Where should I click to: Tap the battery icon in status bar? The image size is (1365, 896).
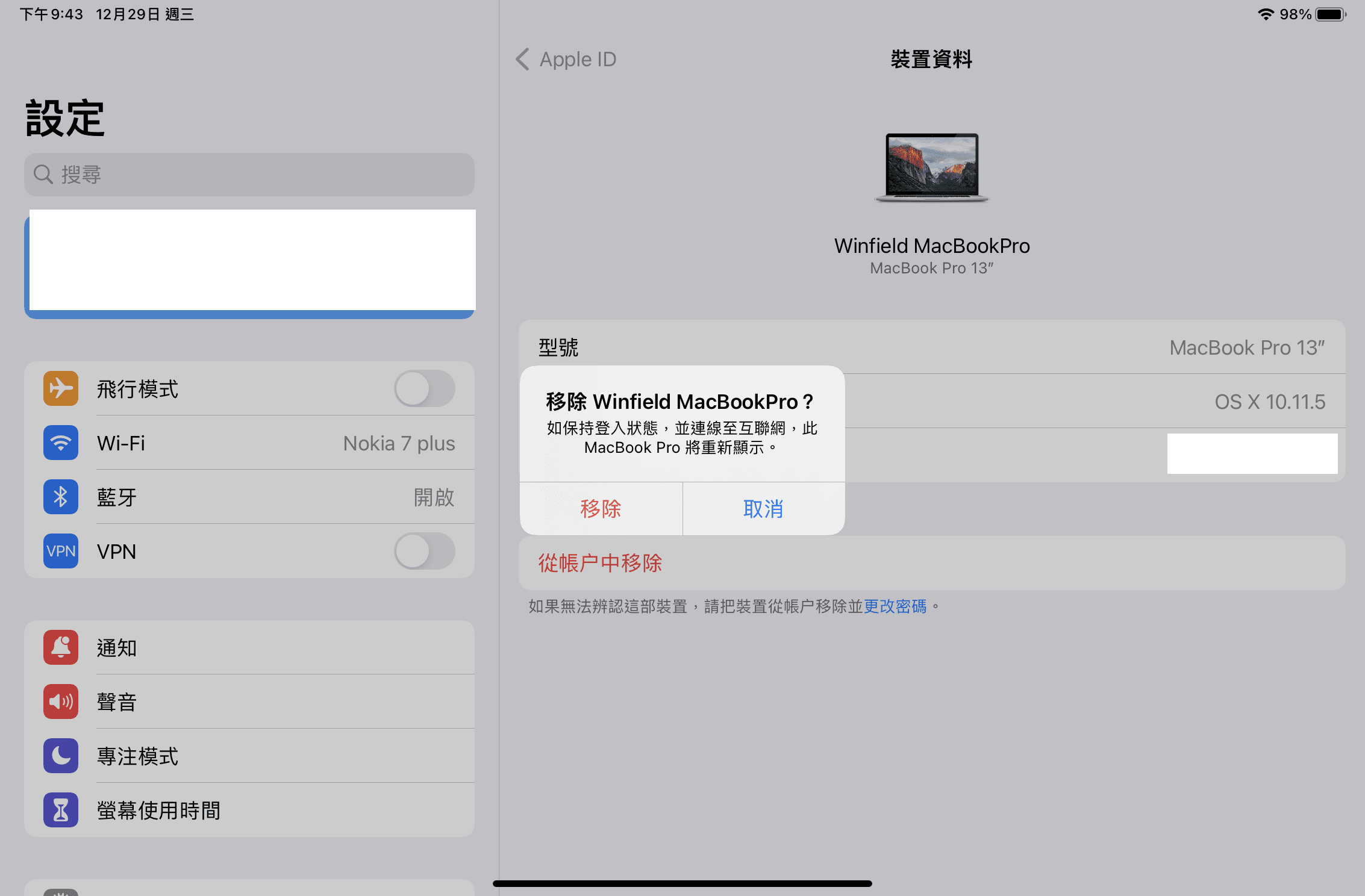[x=1331, y=14]
